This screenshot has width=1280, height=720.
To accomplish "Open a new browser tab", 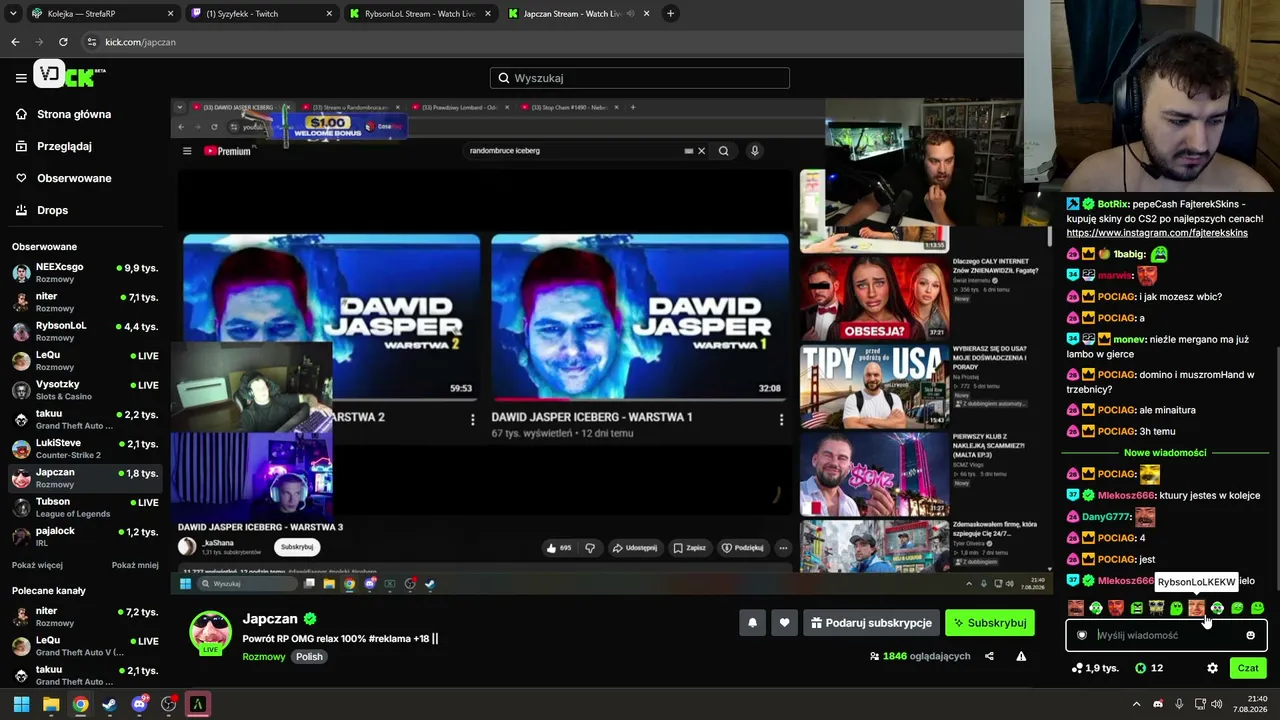I will tap(670, 14).
